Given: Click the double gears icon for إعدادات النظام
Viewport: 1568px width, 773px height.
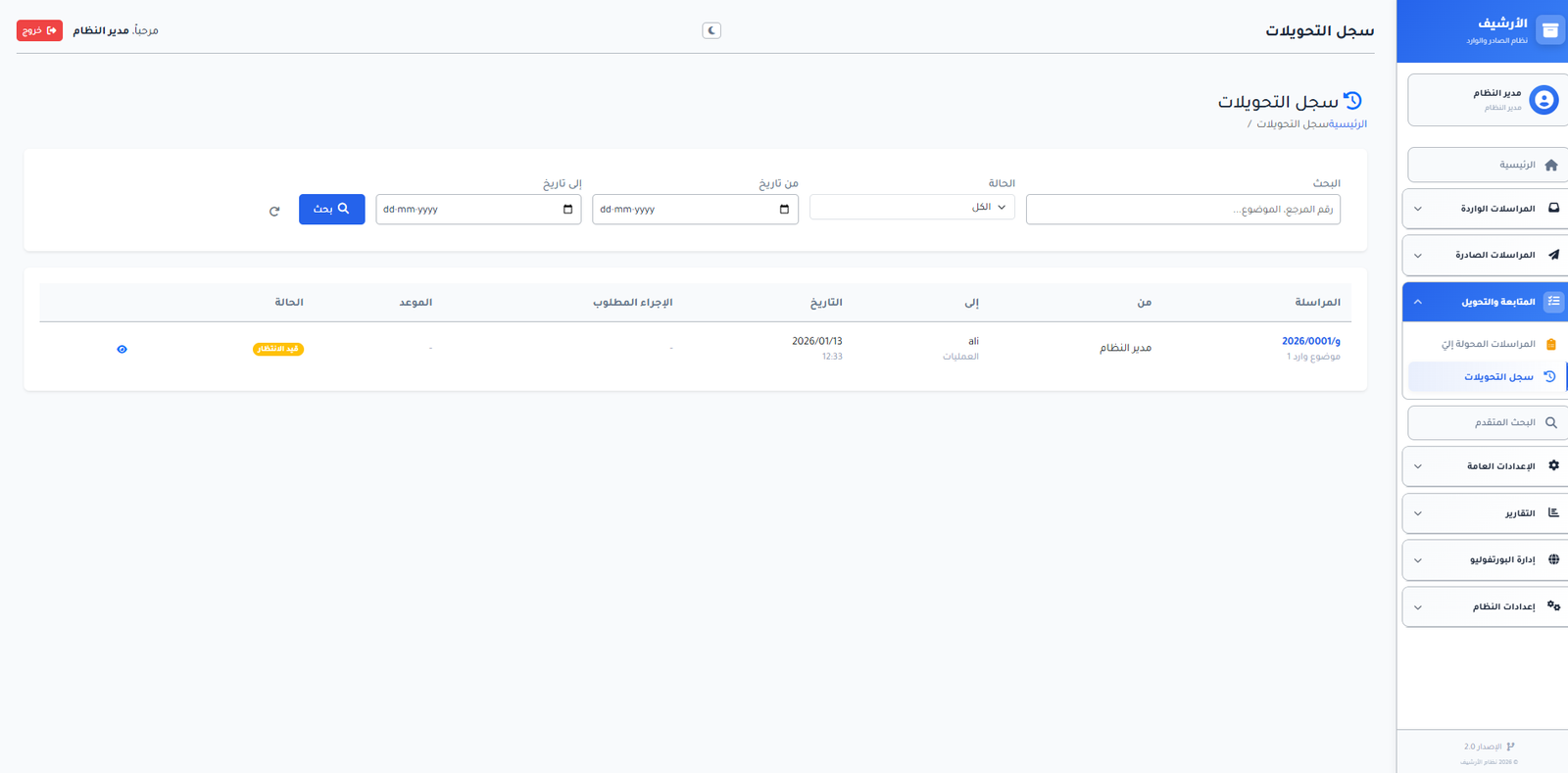Looking at the screenshot, I should pyautogui.click(x=1553, y=606).
